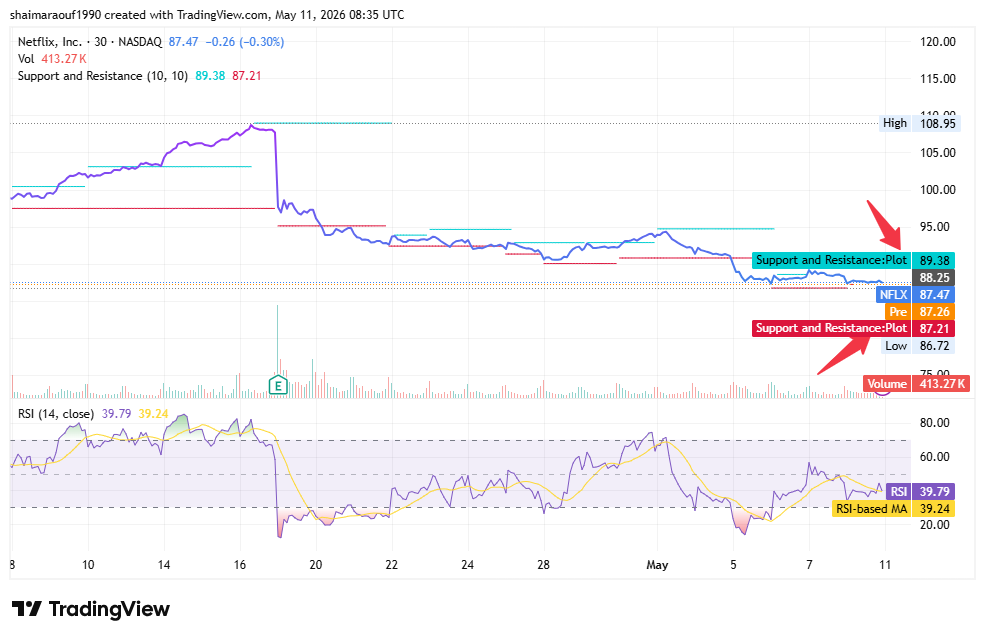This screenshot has width=985, height=639.
Task: Click the teal '89.38' value on price scale
Action: coord(934,260)
